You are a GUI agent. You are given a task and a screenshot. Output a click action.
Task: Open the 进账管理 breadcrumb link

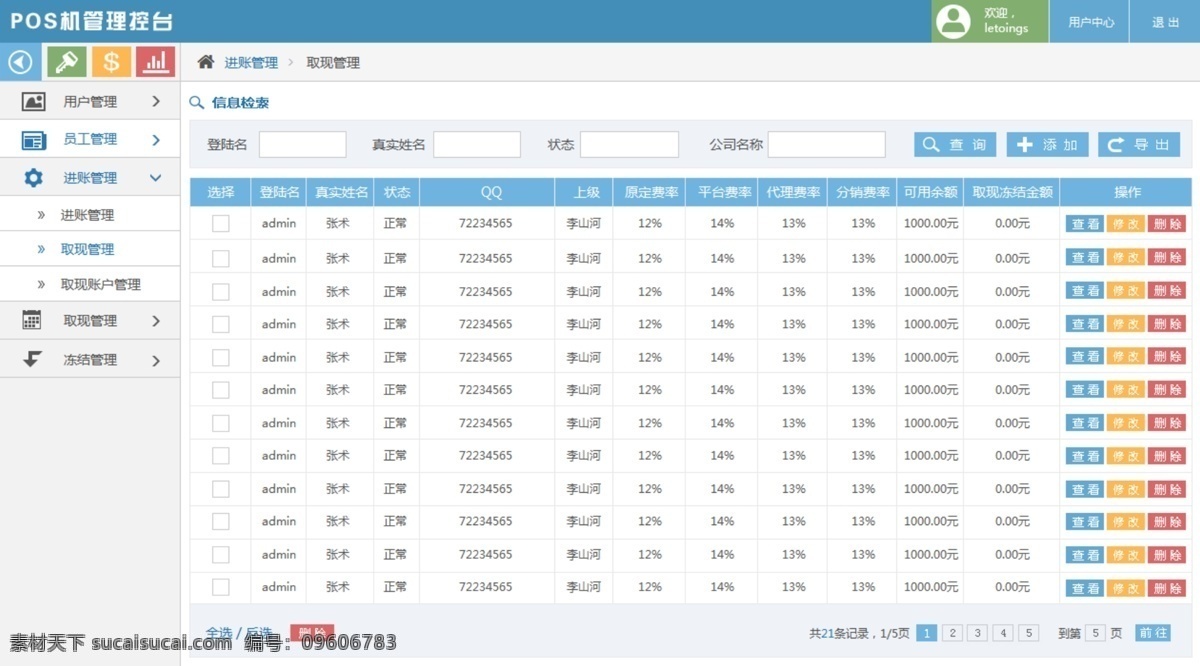tap(251, 62)
